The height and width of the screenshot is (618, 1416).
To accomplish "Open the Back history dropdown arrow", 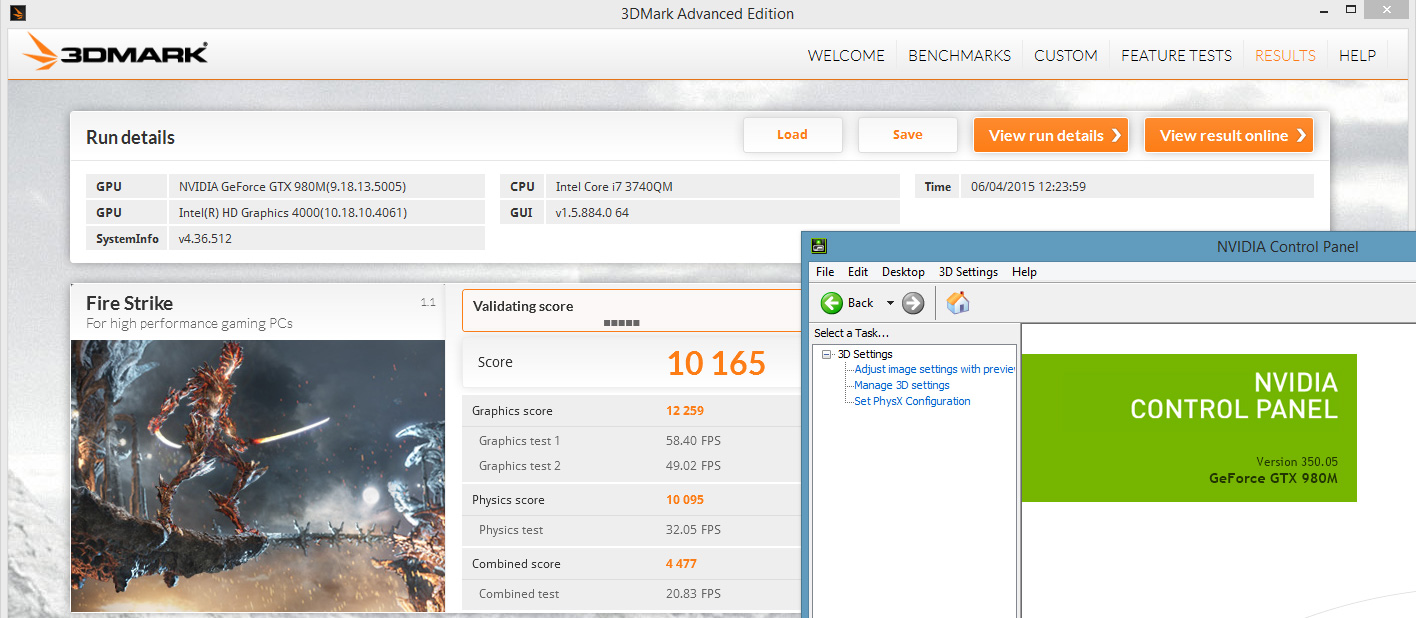I will [x=890, y=303].
